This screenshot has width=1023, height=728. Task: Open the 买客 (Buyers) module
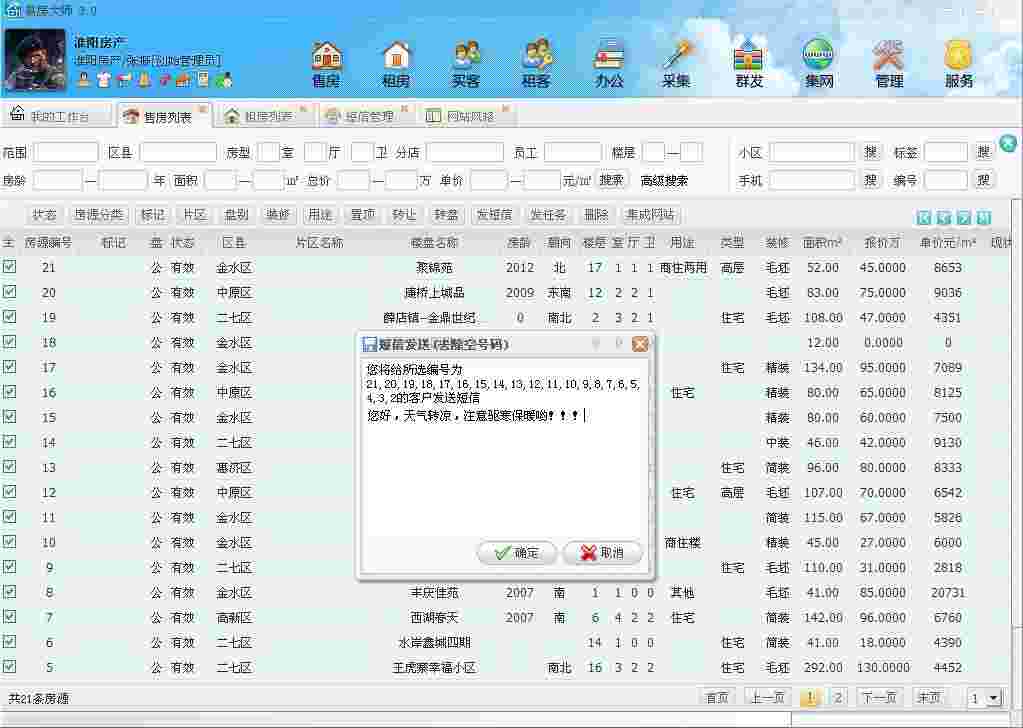point(466,62)
